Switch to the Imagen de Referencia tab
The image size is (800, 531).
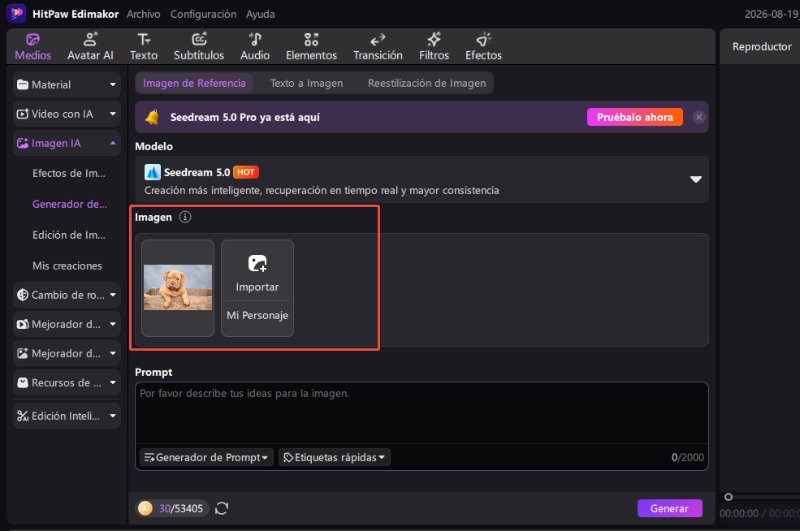pos(194,83)
